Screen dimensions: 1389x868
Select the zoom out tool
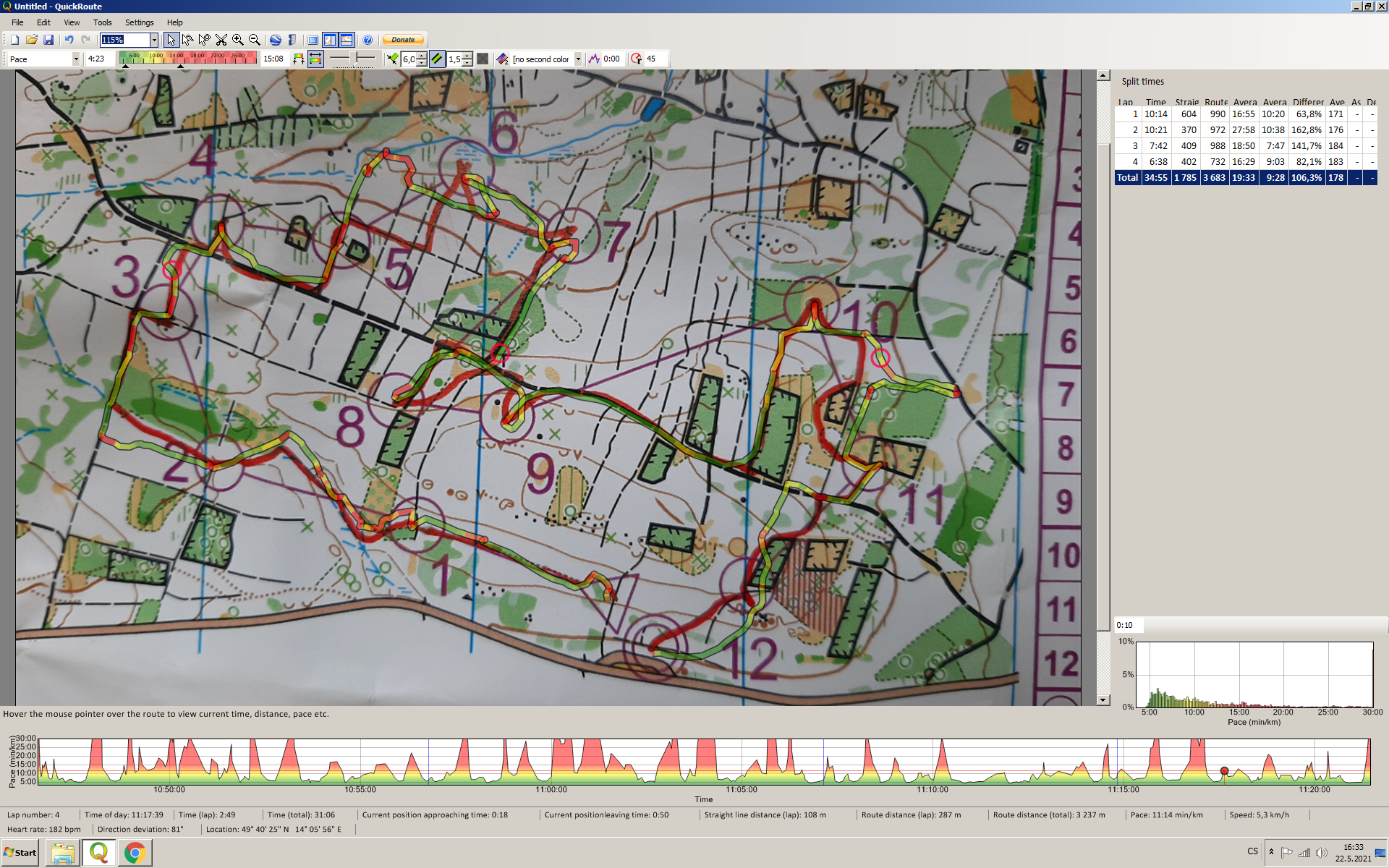[254, 40]
